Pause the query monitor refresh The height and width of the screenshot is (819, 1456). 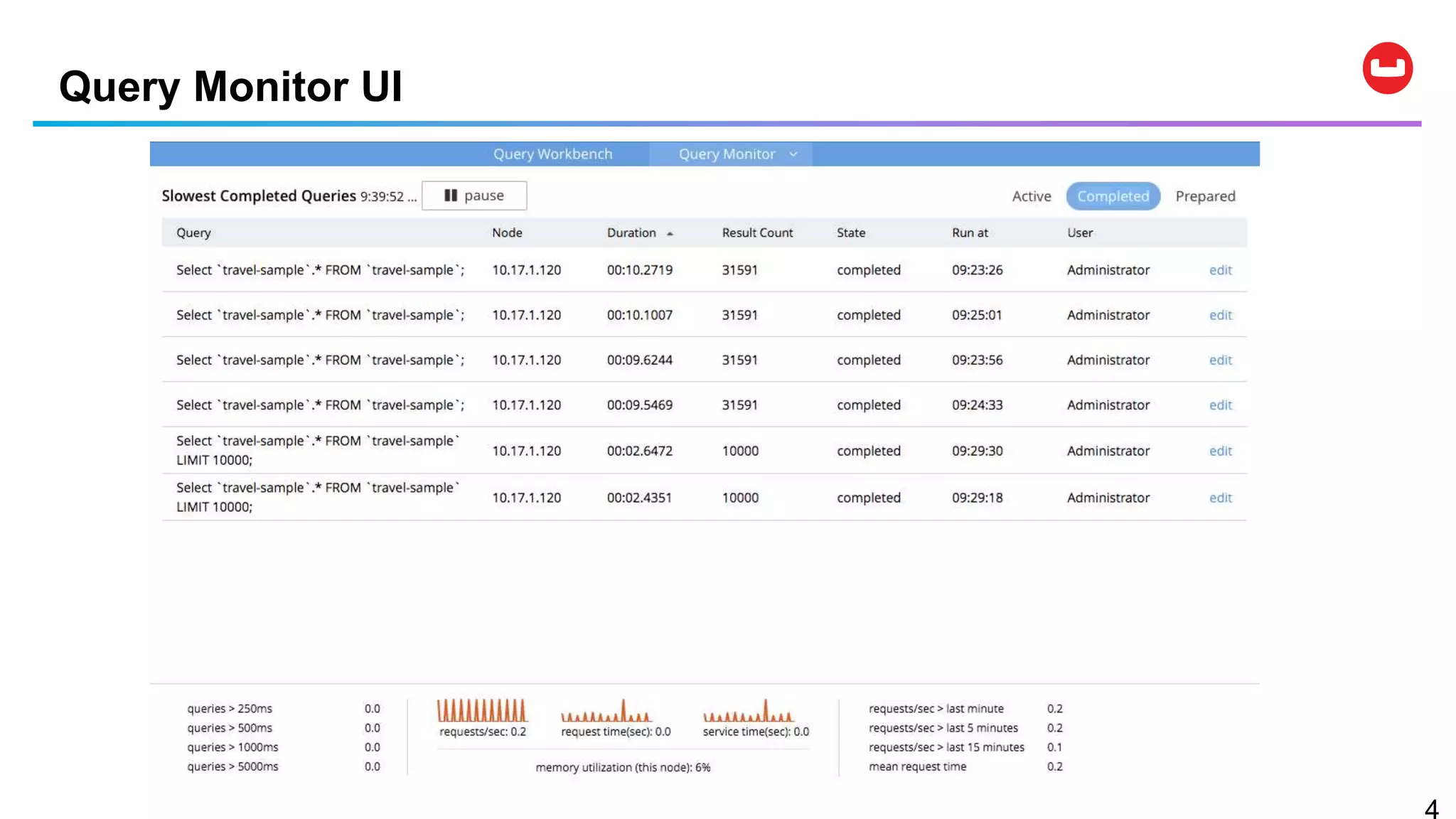[474, 196]
